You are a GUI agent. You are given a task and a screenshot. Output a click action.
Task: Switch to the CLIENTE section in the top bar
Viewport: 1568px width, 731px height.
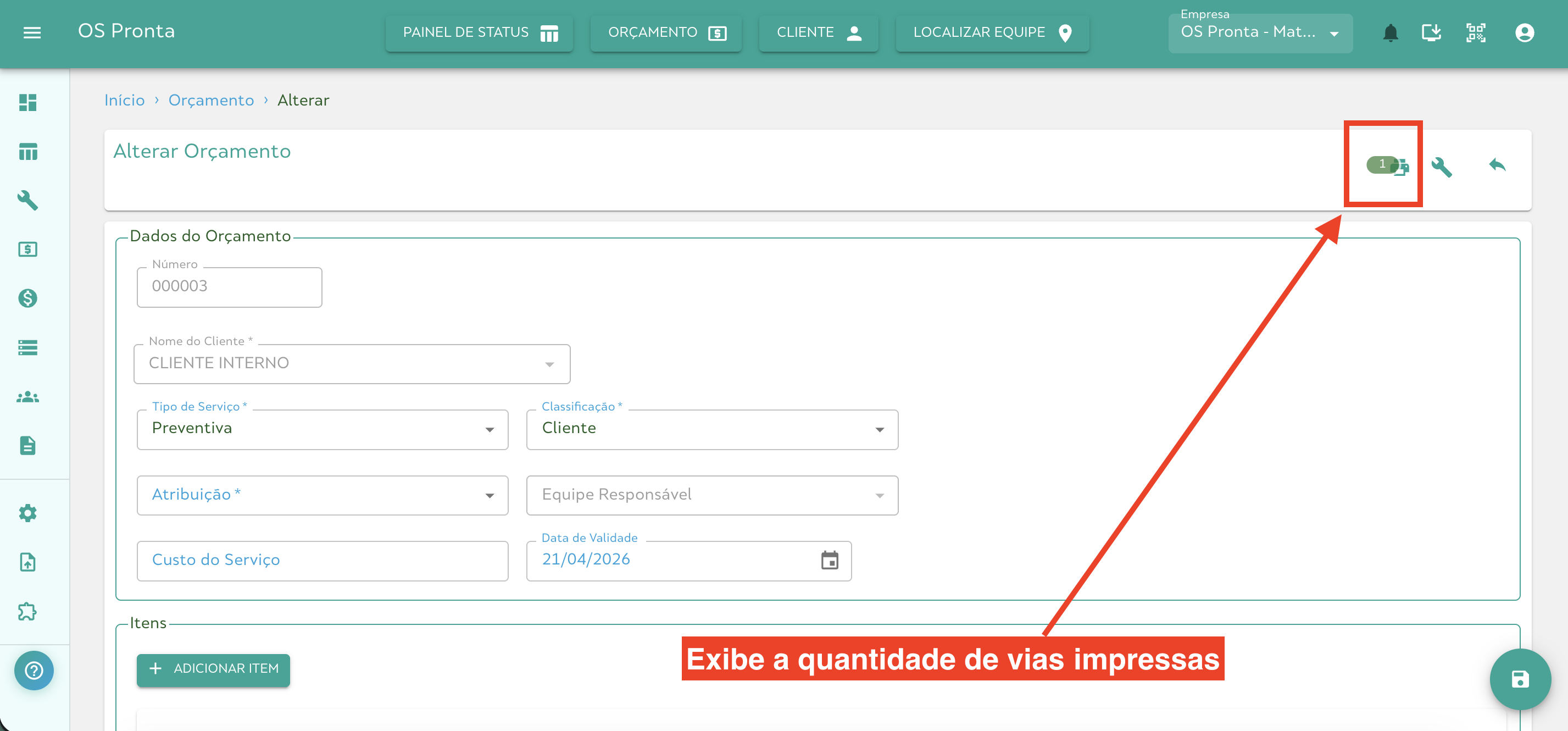818,32
